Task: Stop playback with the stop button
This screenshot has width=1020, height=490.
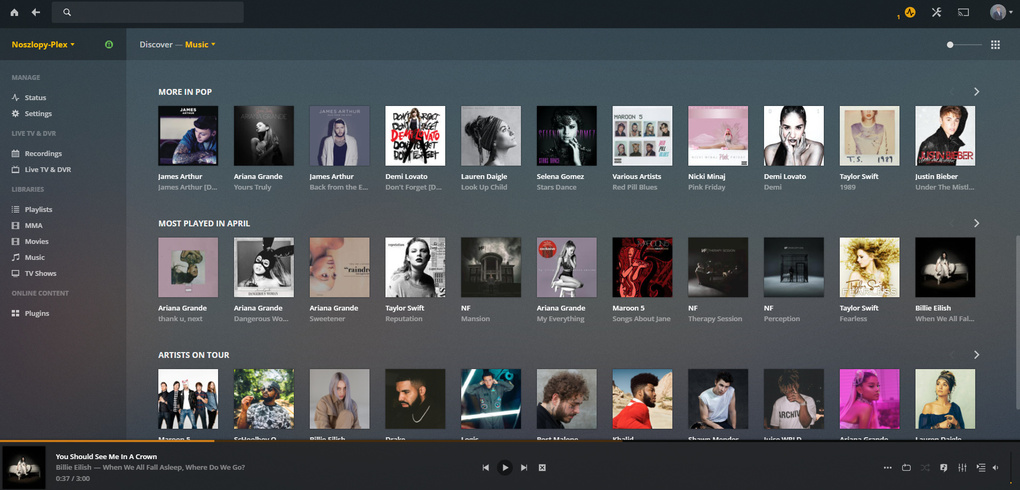Action: (542, 467)
